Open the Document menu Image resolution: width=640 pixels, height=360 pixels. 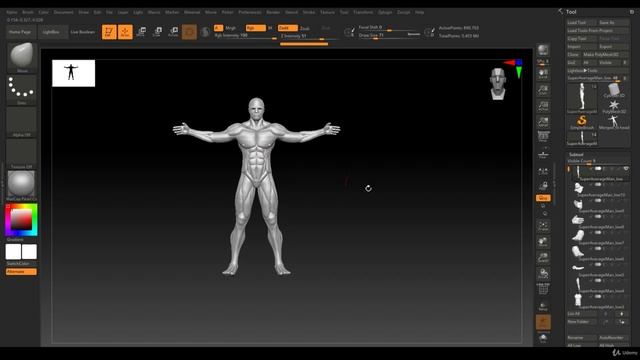64,12
